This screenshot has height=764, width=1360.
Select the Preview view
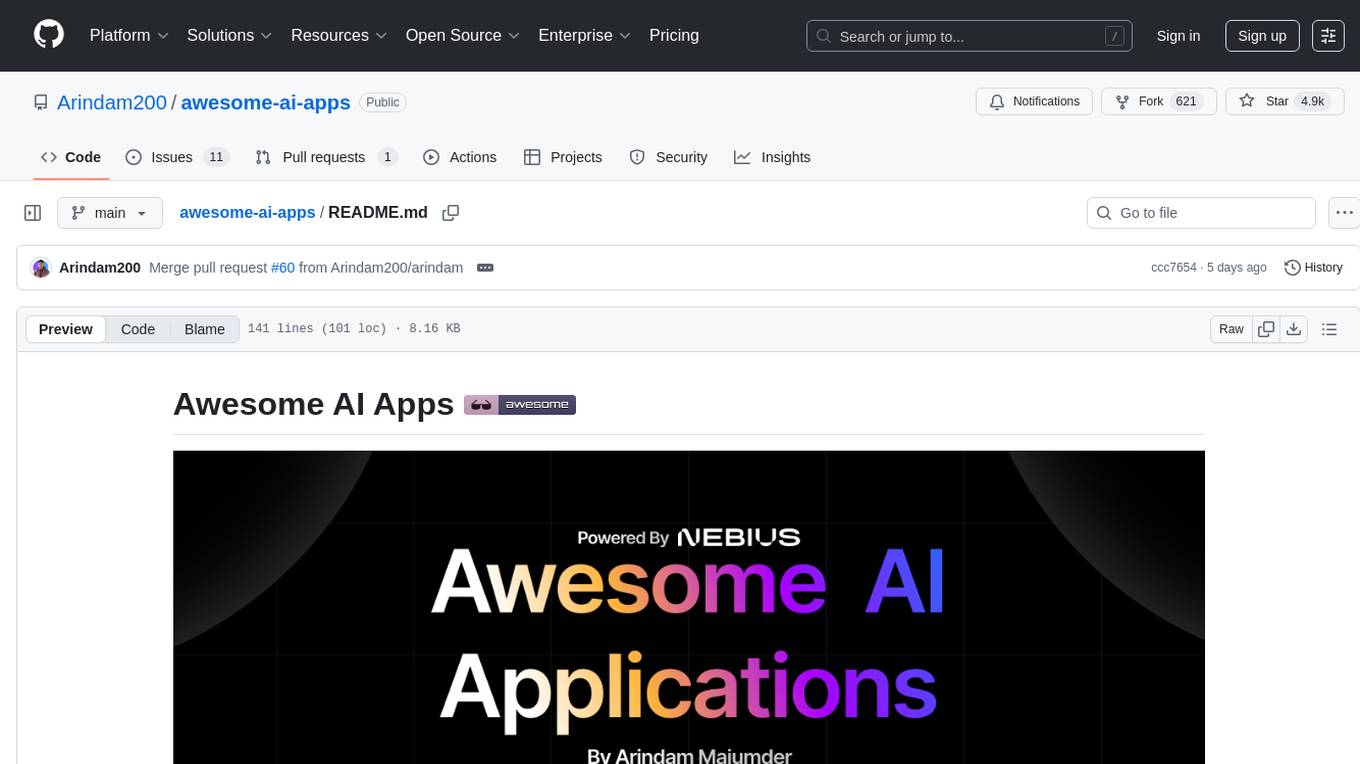[x=66, y=329]
